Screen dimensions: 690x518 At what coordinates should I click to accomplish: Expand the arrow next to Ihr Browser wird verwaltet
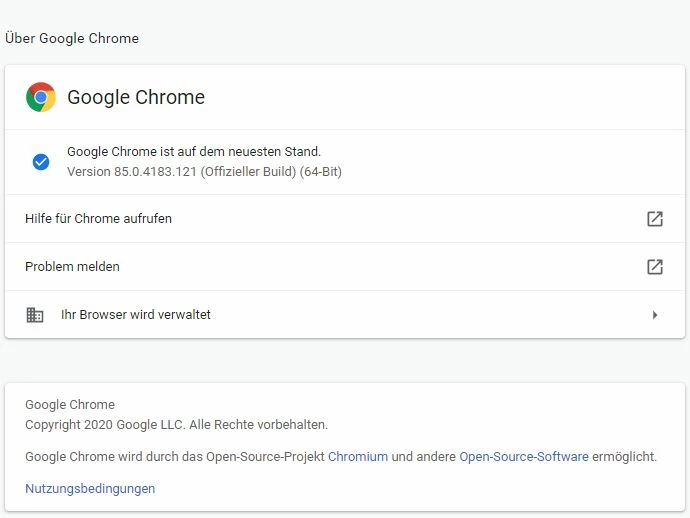click(655, 315)
